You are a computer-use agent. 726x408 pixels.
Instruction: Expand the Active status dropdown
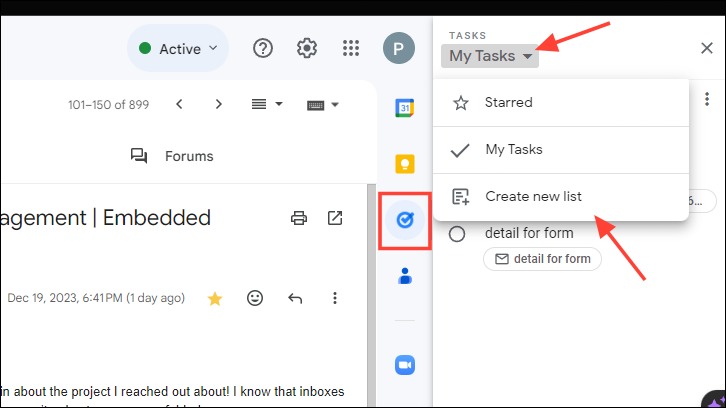[178, 49]
